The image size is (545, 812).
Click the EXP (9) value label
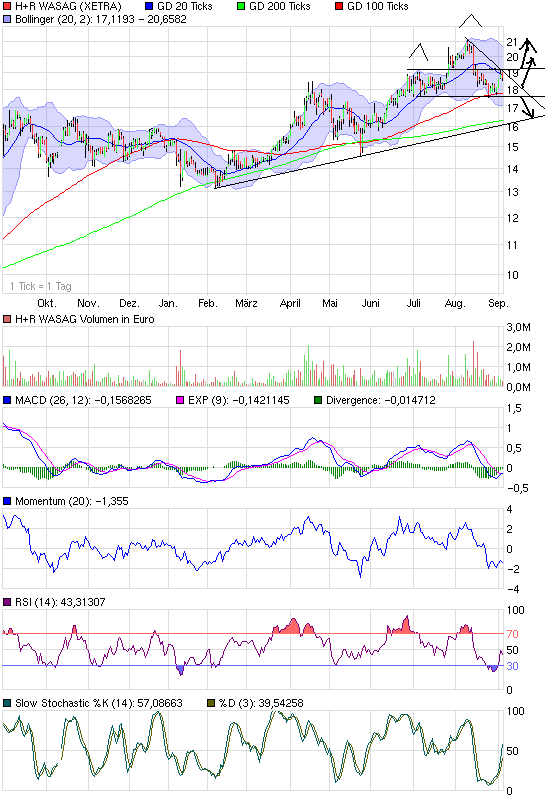(x=239, y=400)
